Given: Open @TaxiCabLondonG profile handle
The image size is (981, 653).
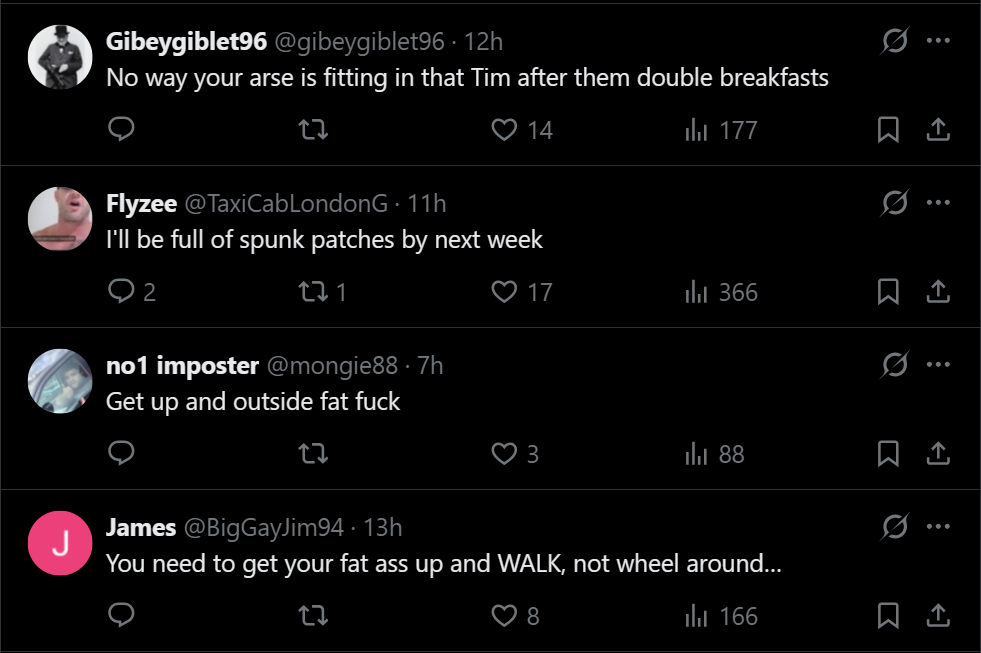Looking at the screenshot, I should click(286, 203).
